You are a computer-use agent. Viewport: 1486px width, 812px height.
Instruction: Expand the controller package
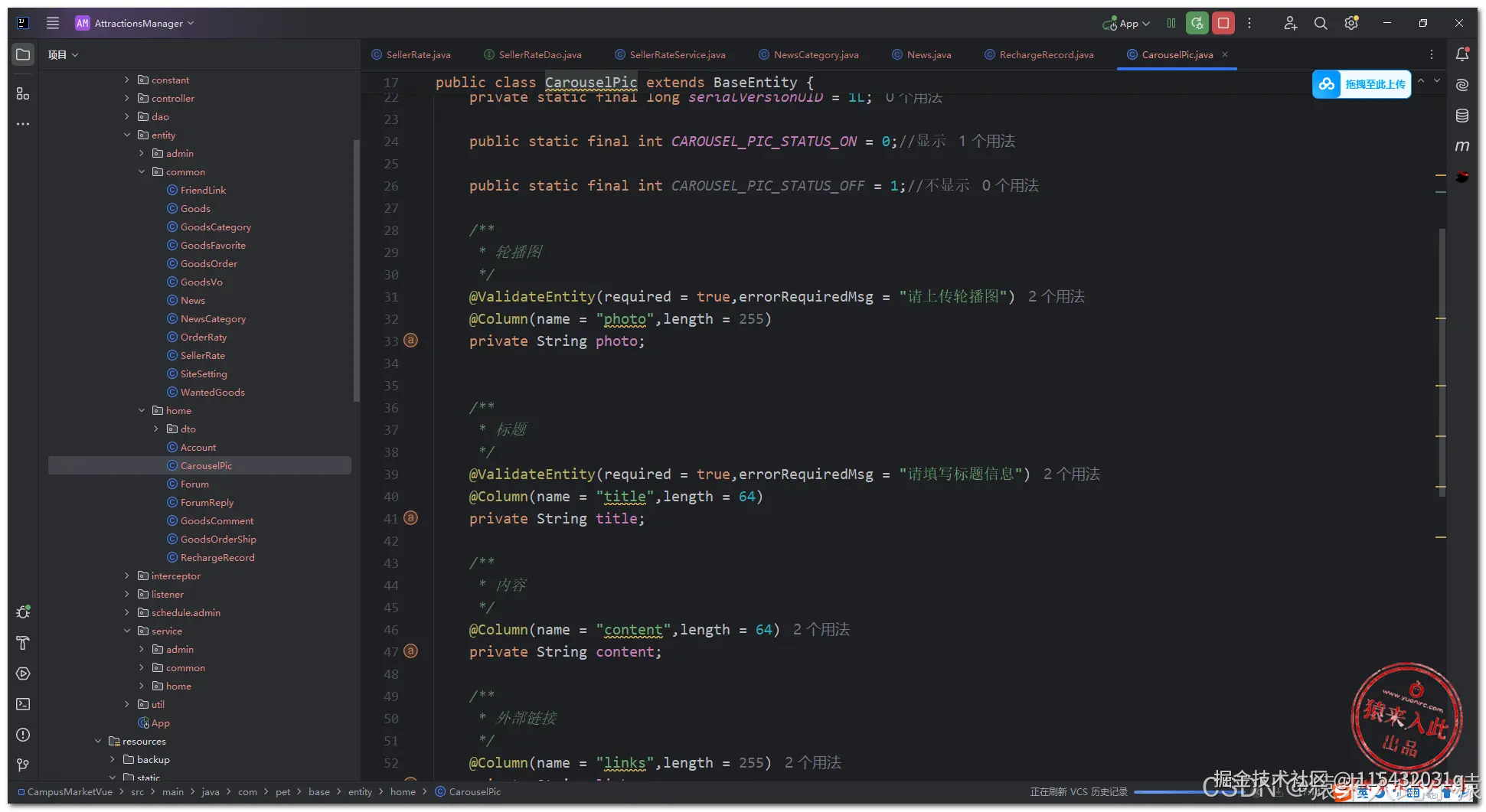coord(127,98)
